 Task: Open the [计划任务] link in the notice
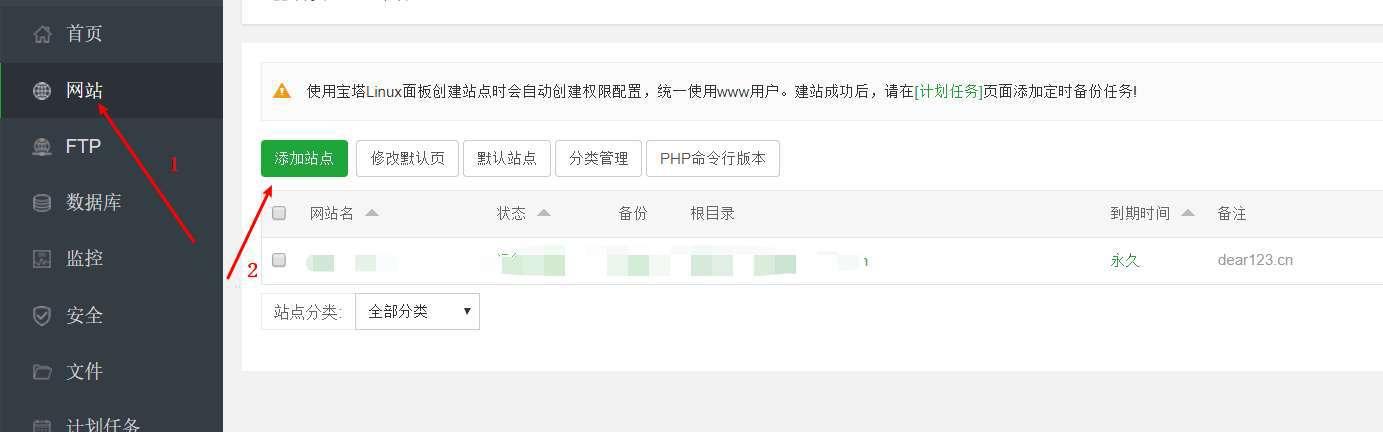click(949, 91)
